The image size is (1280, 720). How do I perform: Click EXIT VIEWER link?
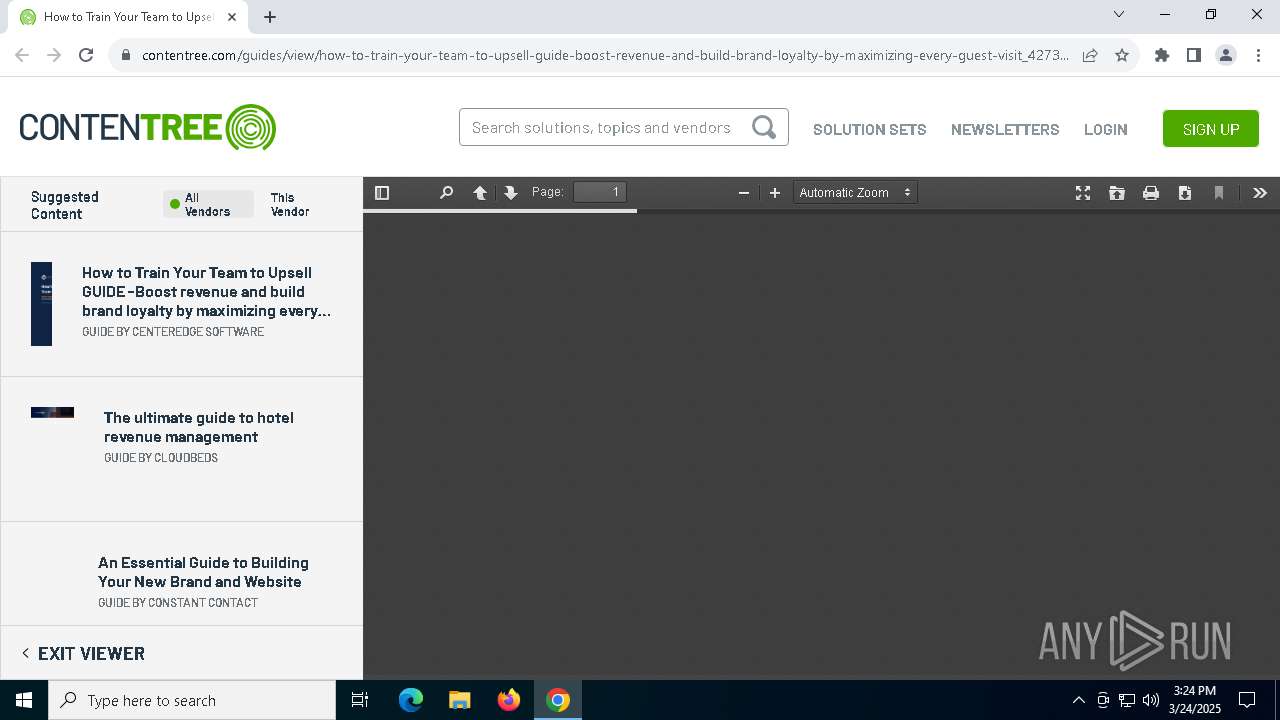coord(83,653)
